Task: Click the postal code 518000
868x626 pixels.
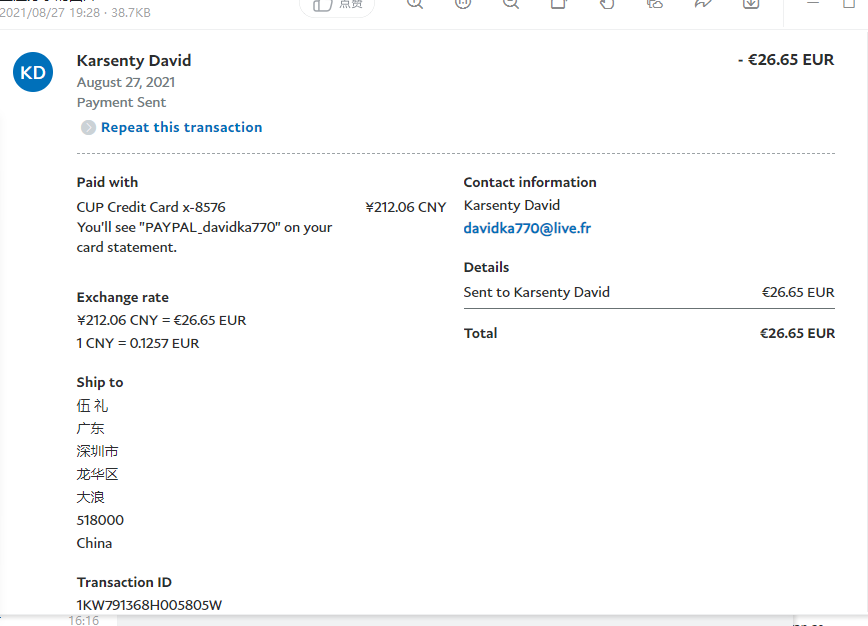Action: [x=100, y=520]
